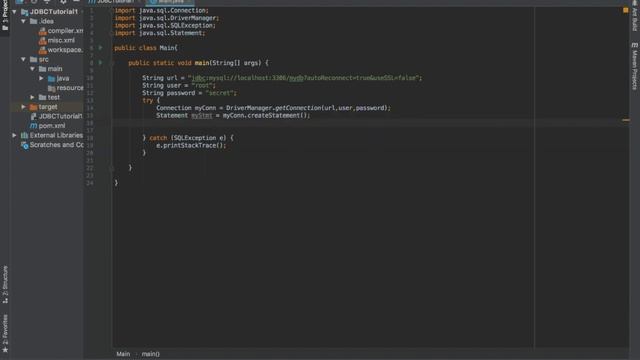
Task: Click the myStmt variable name in code
Action: click(x=202, y=116)
